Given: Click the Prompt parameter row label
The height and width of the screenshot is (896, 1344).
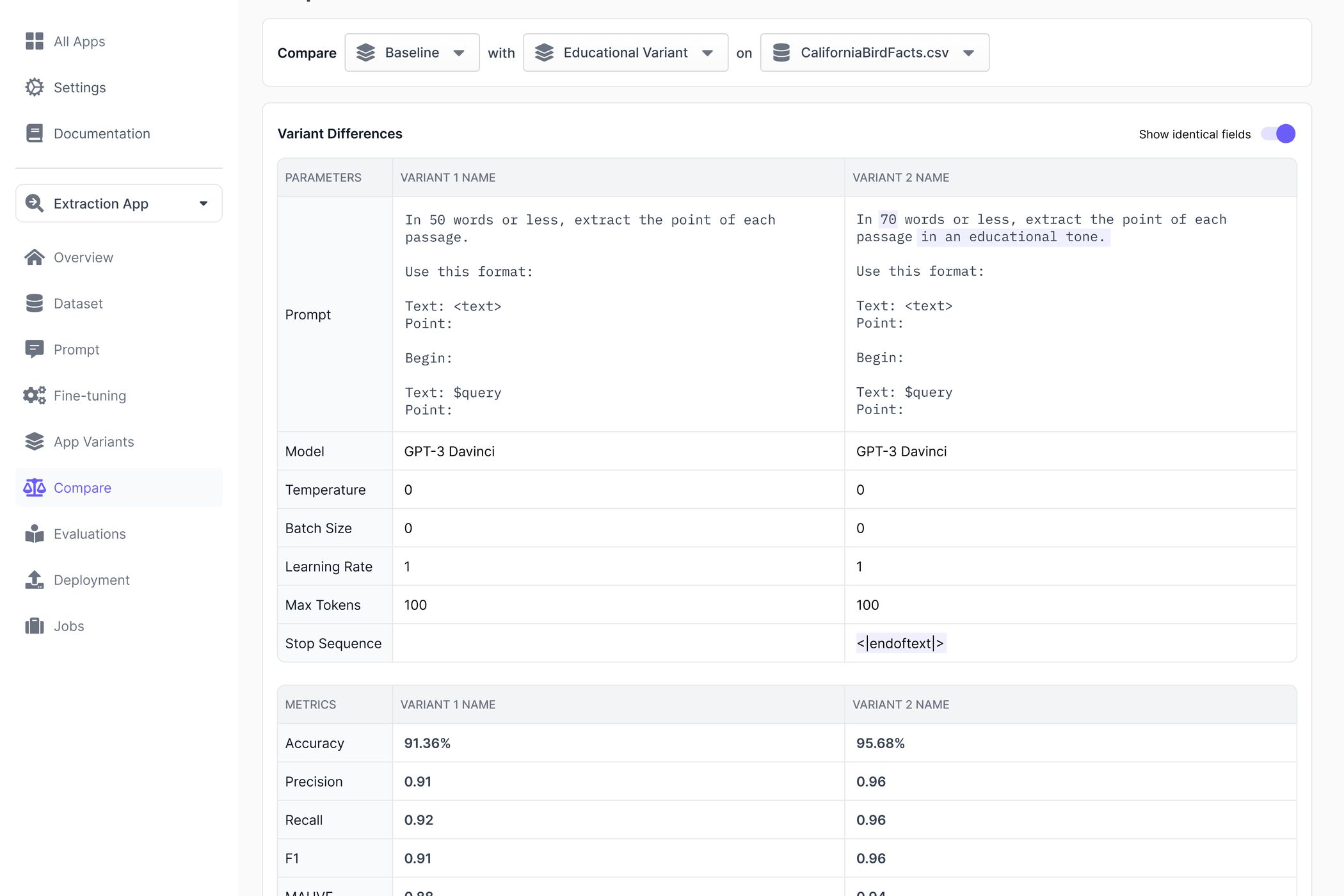Looking at the screenshot, I should pos(308,314).
